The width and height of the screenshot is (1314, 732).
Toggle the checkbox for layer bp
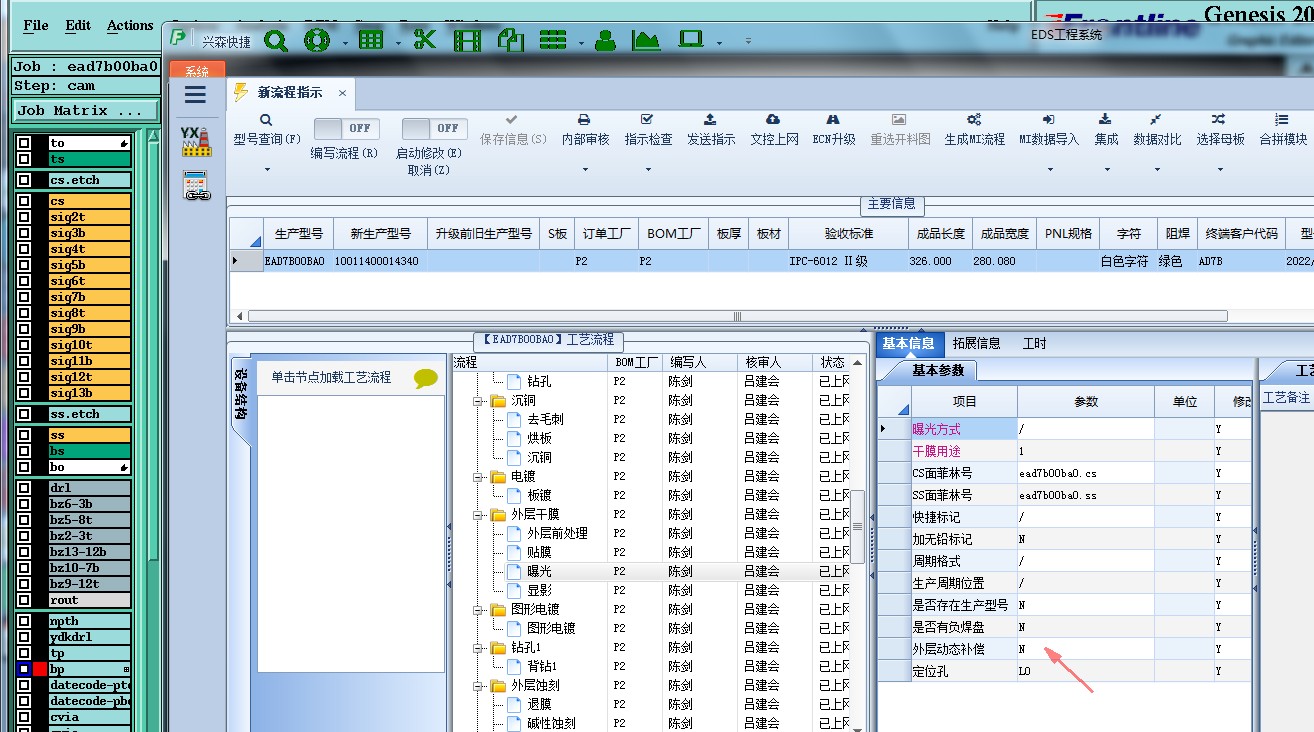[24, 669]
